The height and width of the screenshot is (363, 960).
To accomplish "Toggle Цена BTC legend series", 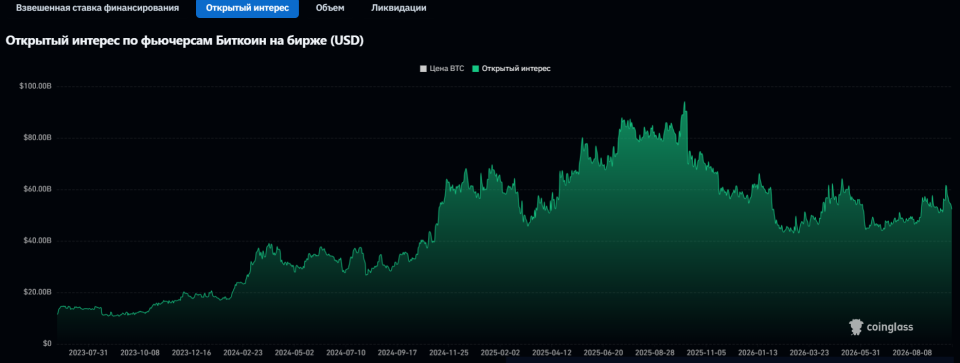I will (x=441, y=69).
